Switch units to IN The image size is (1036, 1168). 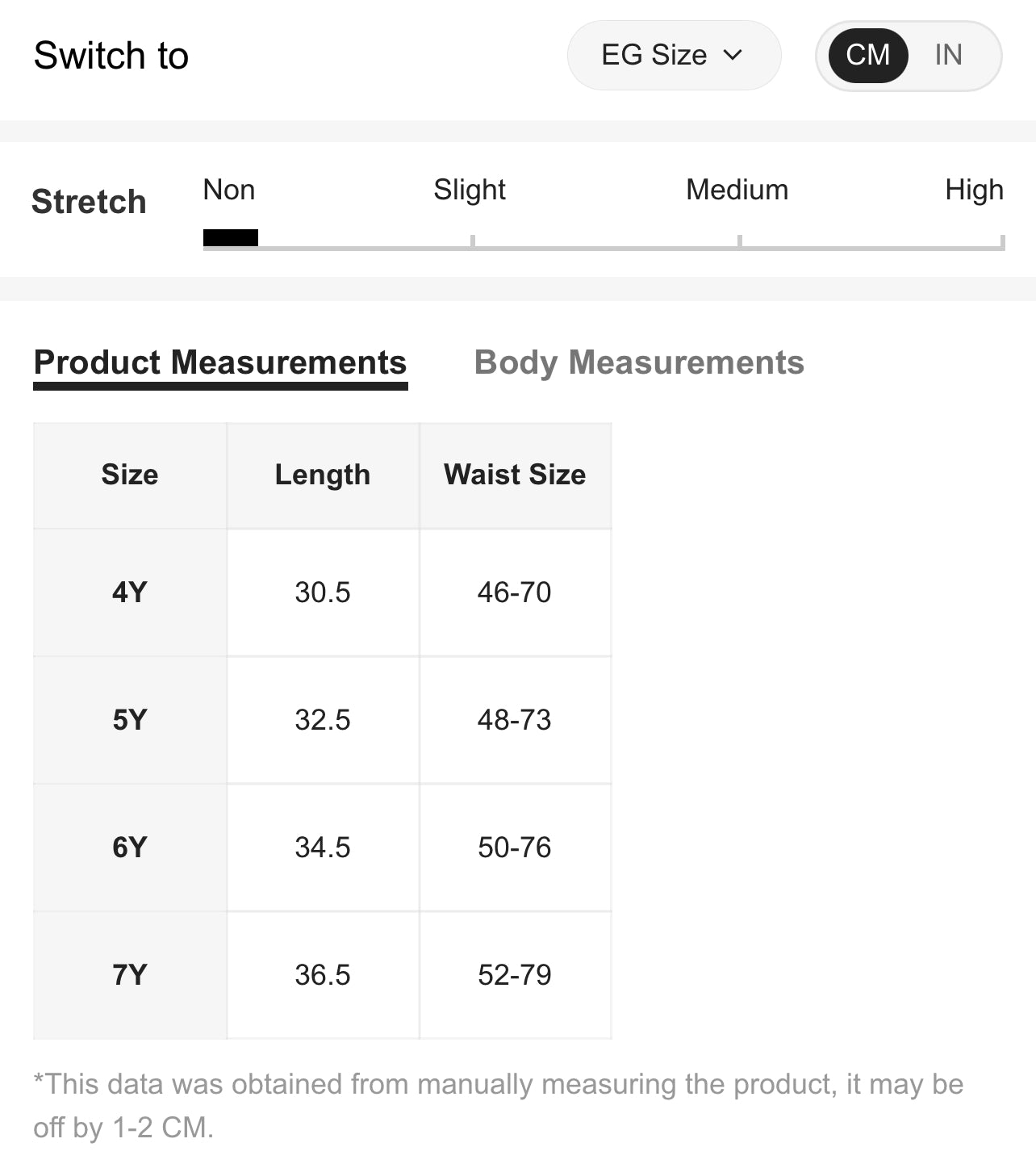click(948, 55)
